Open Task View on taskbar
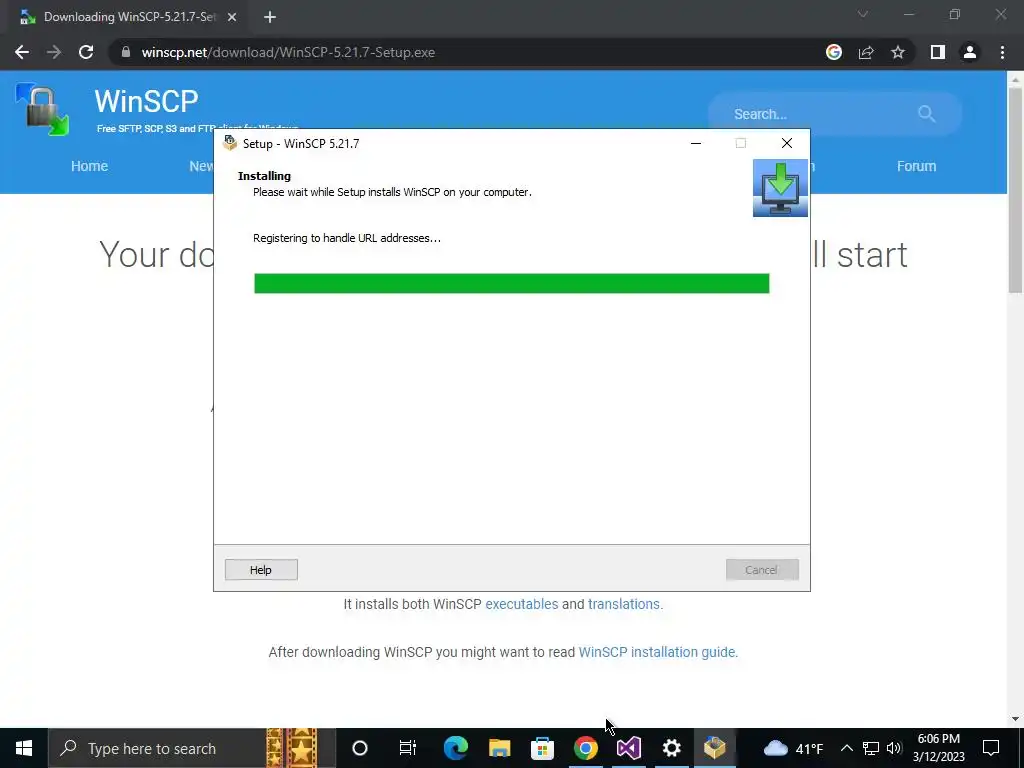1024x768 pixels. (x=408, y=748)
